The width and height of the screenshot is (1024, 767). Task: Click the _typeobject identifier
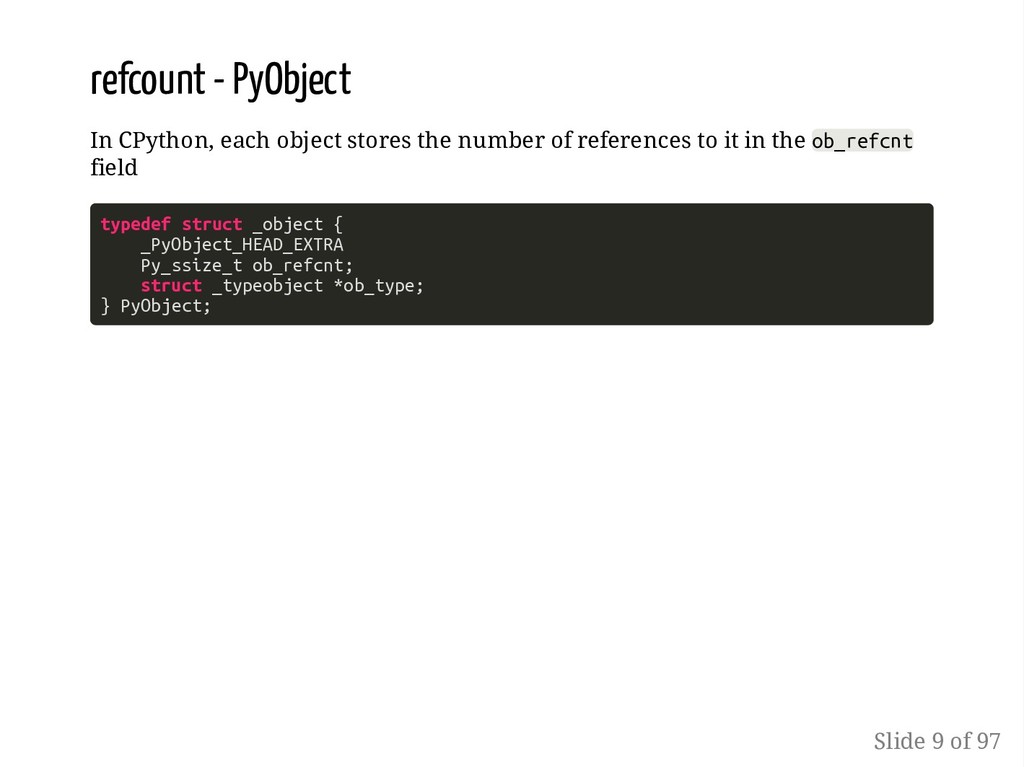point(268,287)
